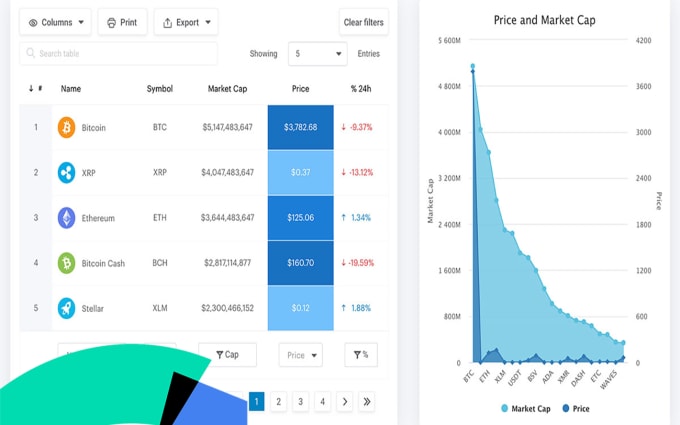Focus the Search table field
This screenshot has height=425, width=680.
point(118,53)
